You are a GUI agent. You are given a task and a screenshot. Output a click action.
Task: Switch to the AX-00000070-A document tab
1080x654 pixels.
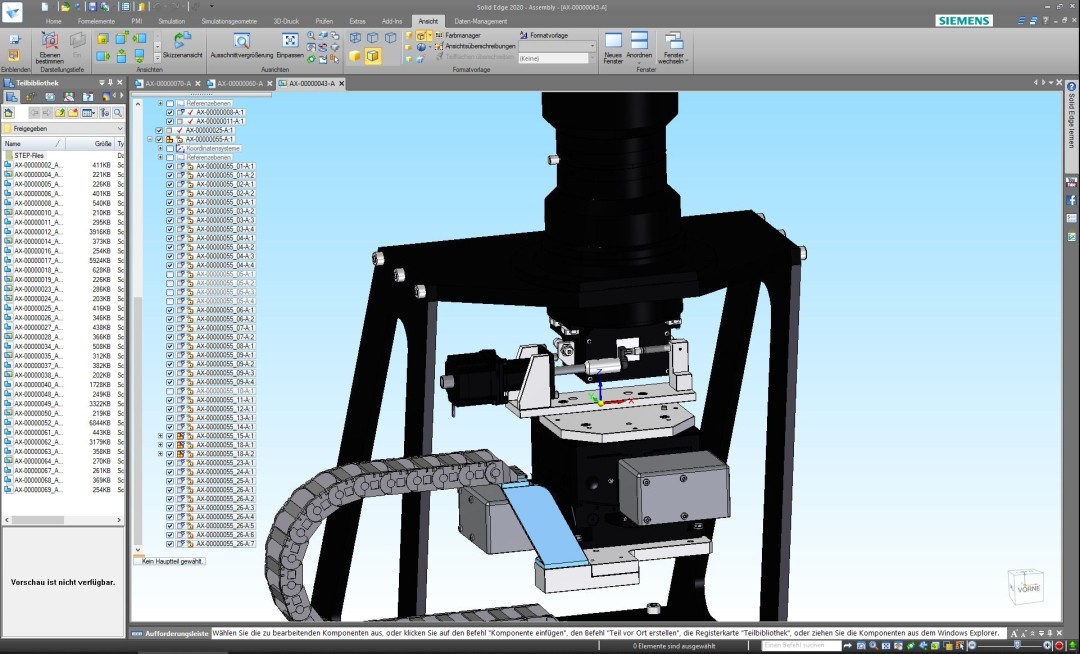tap(168, 84)
